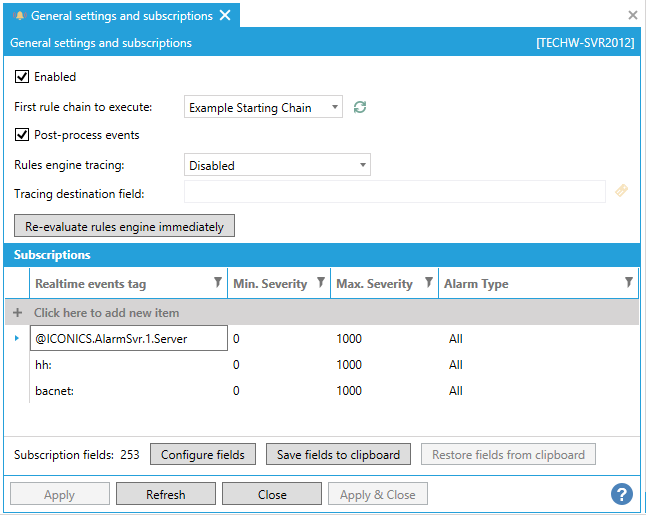
Task: Click the plus icon to add new item
Action: (18, 313)
